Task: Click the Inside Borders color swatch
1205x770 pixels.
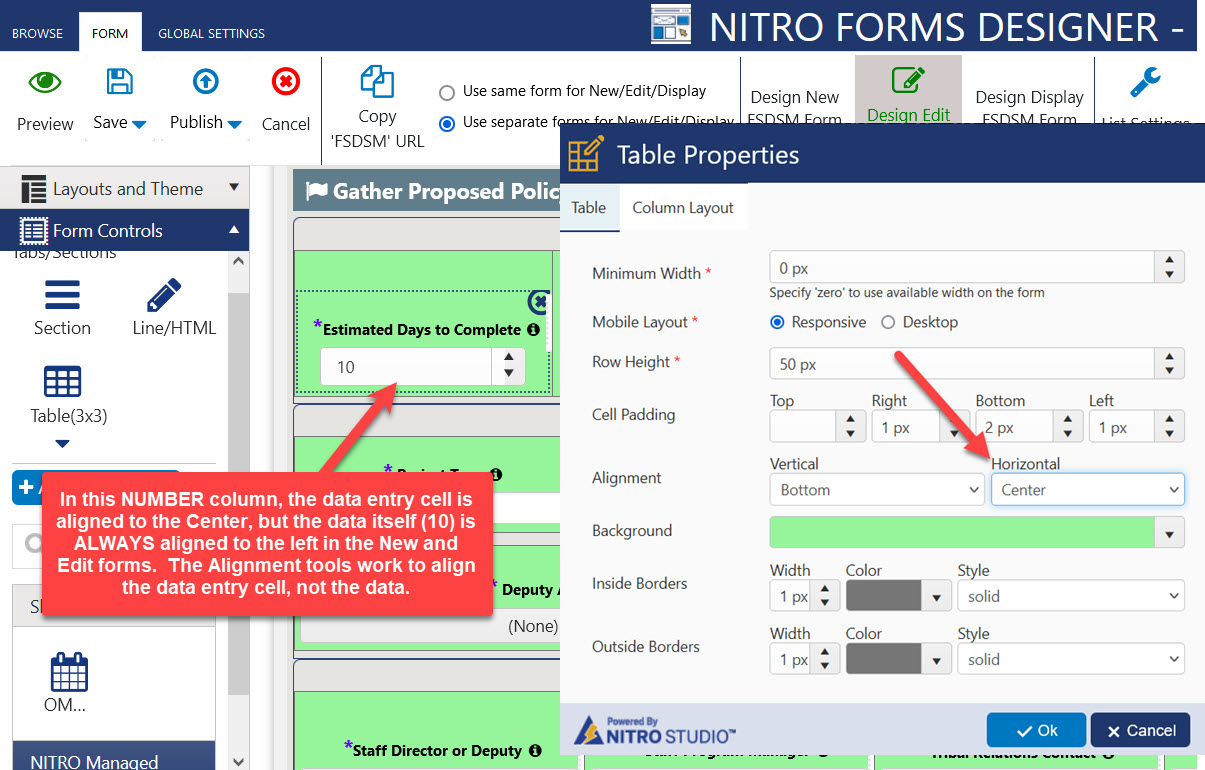Action: [x=883, y=596]
